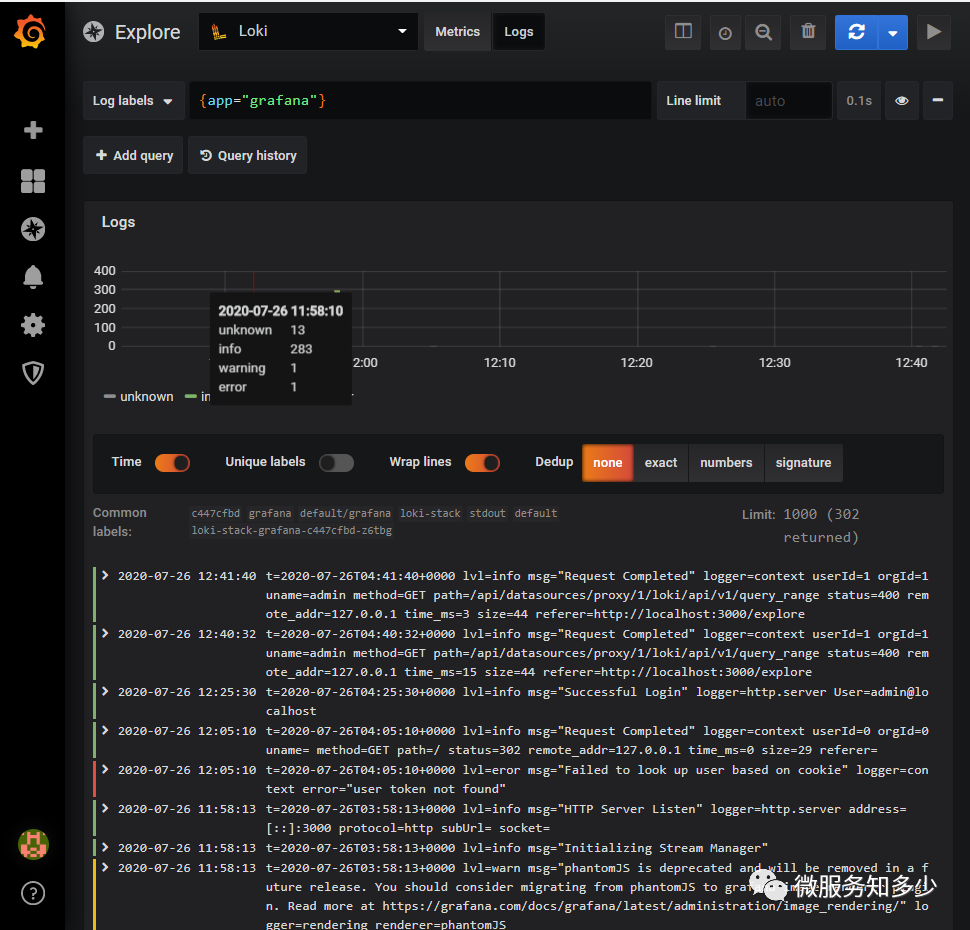Click the loki-stack common label
Image resolution: width=970 pixels, height=930 pixels.
430,513
